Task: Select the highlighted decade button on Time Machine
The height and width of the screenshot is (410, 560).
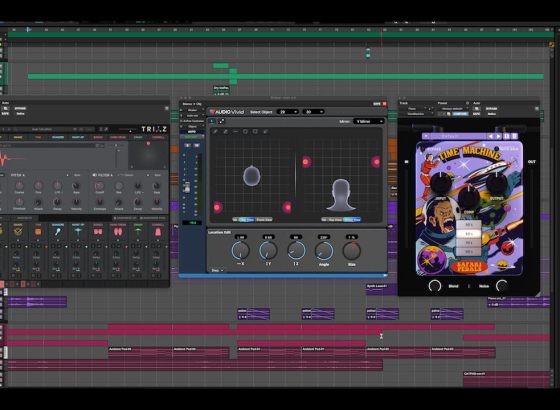Action: (469, 234)
